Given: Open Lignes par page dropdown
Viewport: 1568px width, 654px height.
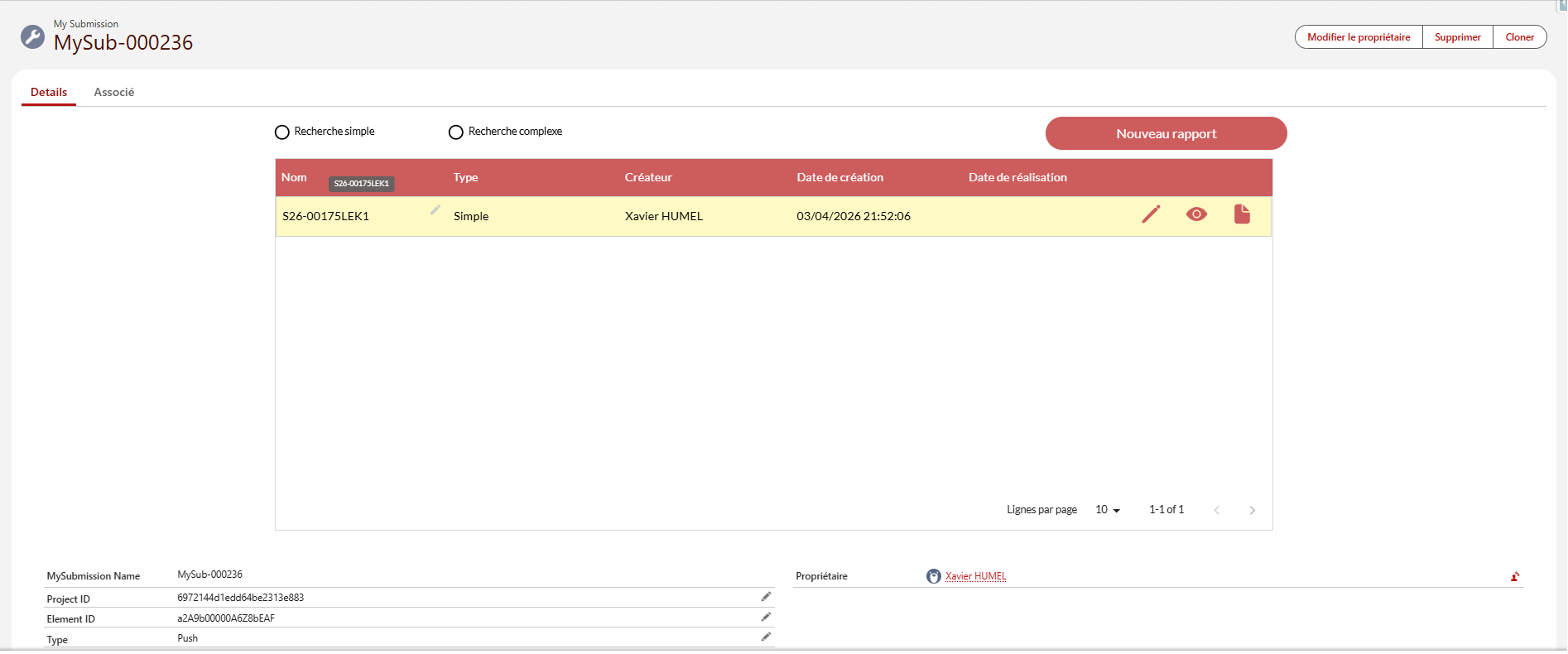Looking at the screenshot, I should click(1108, 510).
